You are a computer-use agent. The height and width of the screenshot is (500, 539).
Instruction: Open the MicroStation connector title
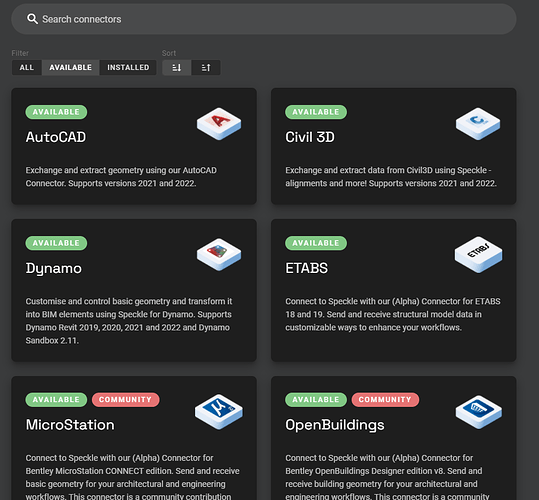[x=70, y=425]
